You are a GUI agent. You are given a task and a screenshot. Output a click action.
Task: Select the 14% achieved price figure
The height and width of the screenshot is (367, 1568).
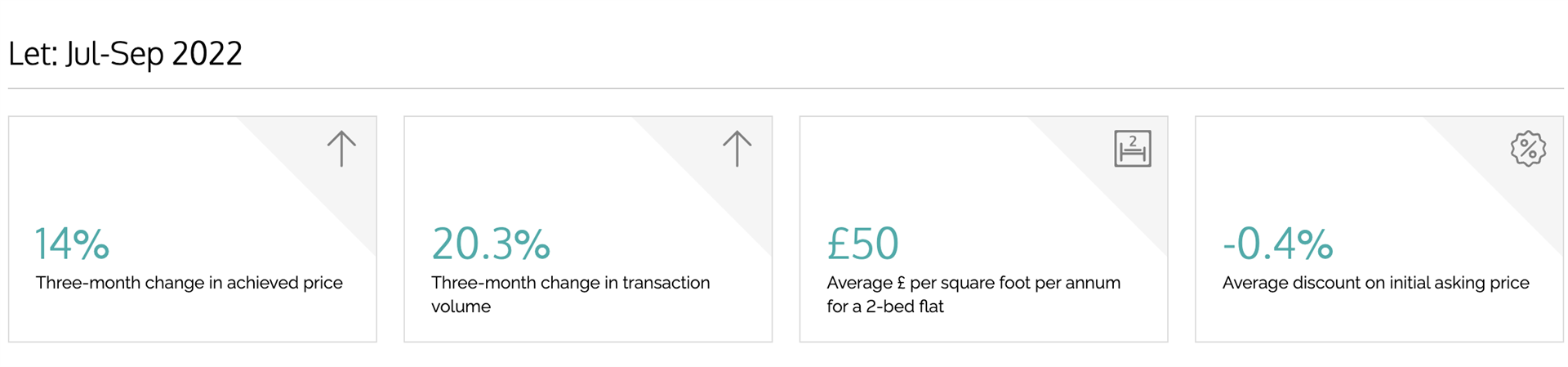point(72,244)
